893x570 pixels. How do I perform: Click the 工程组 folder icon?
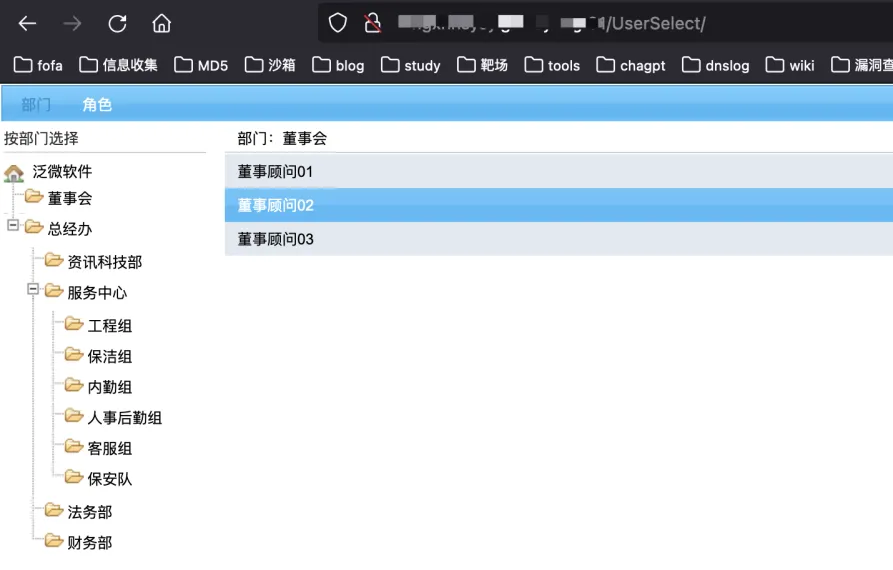pos(74,324)
